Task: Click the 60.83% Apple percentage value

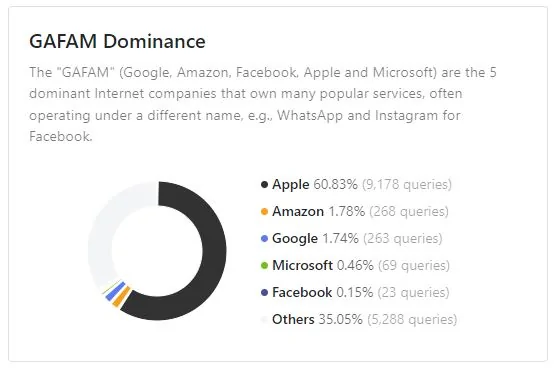Action: coord(335,185)
